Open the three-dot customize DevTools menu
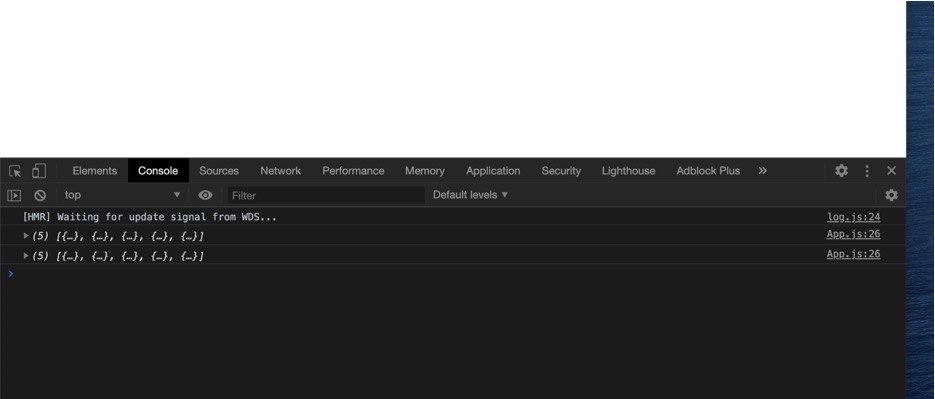The width and height of the screenshot is (935, 399). pyautogui.click(x=867, y=171)
